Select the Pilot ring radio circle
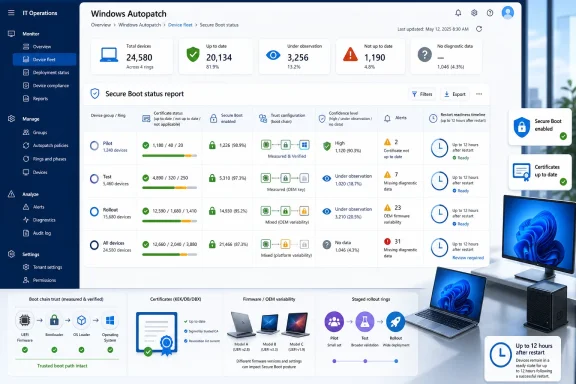Viewport: 576px width, 384px height. (94, 146)
